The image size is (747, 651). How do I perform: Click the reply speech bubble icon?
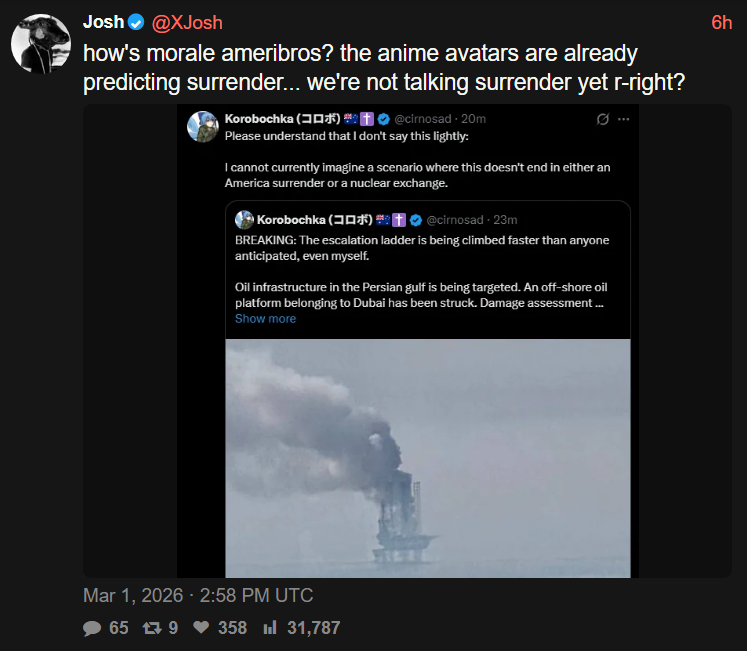(x=92, y=628)
